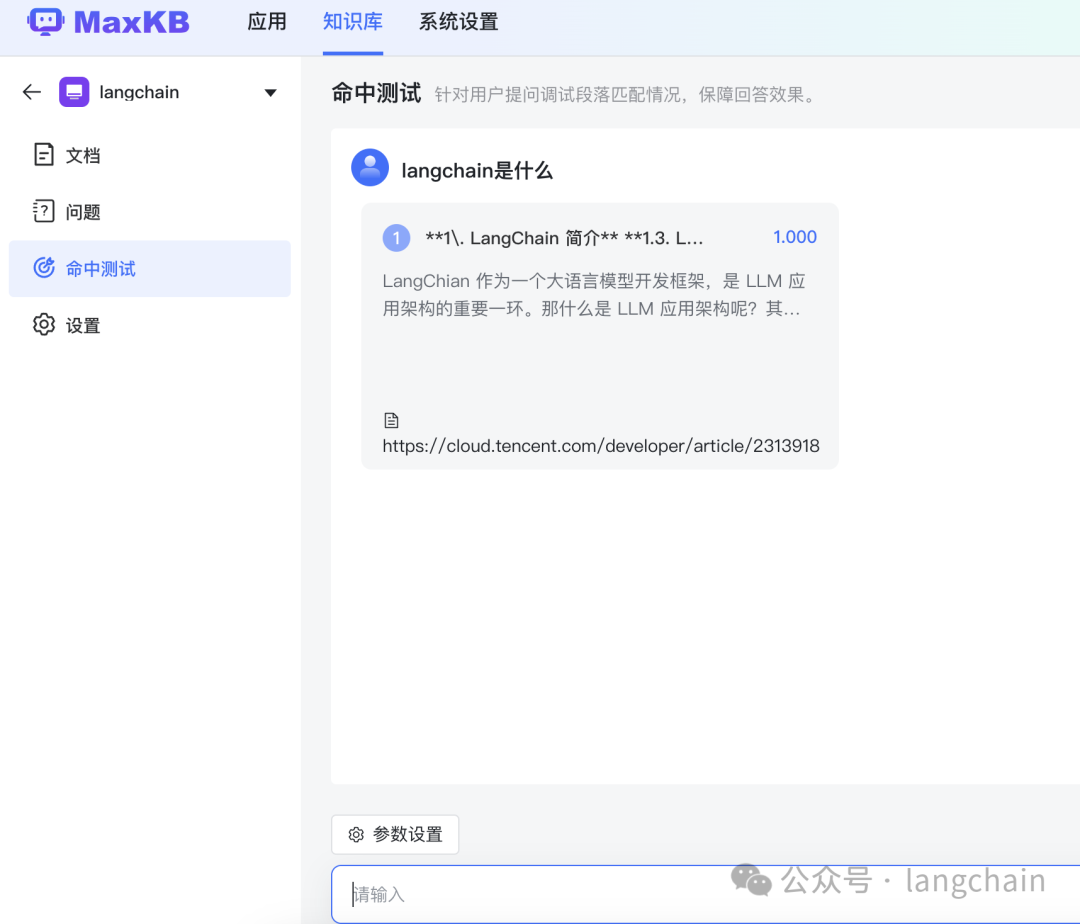Image resolution: width=1080 pixels, height=924 pixels.
Task: Click the query text langchain是什么
Action: (x=477, y=171)
